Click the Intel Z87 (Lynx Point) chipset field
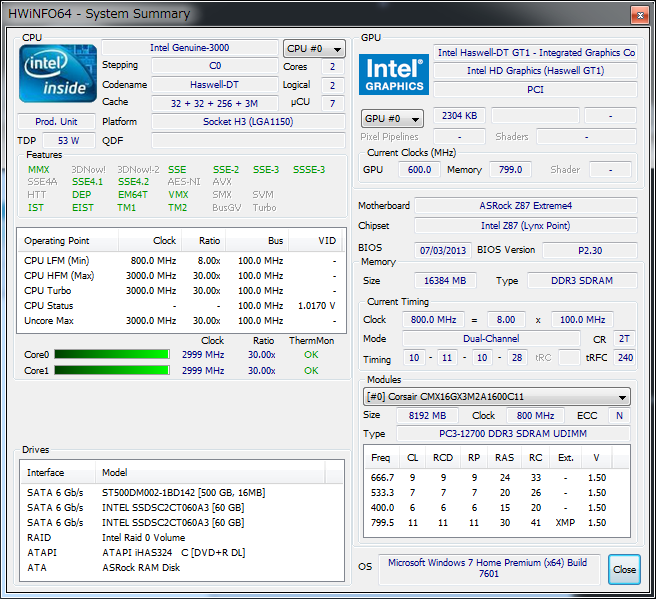The width and height of the screenshot is (656, 599). 526,226
